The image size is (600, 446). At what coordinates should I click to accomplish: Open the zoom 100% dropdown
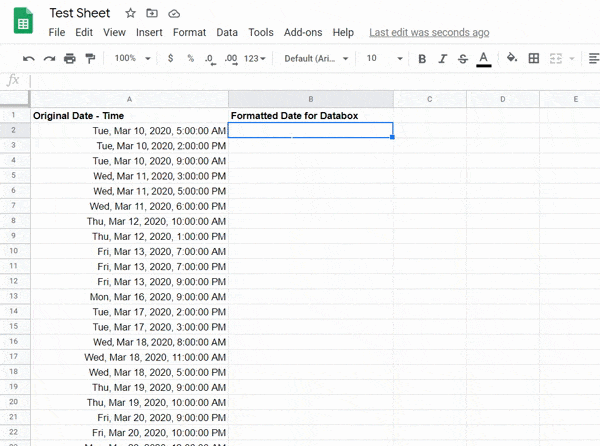click(x=130, y=59)
